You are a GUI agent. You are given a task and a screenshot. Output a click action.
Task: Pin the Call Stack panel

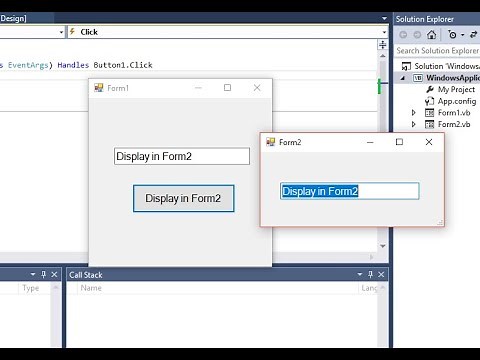pos(370,275)
